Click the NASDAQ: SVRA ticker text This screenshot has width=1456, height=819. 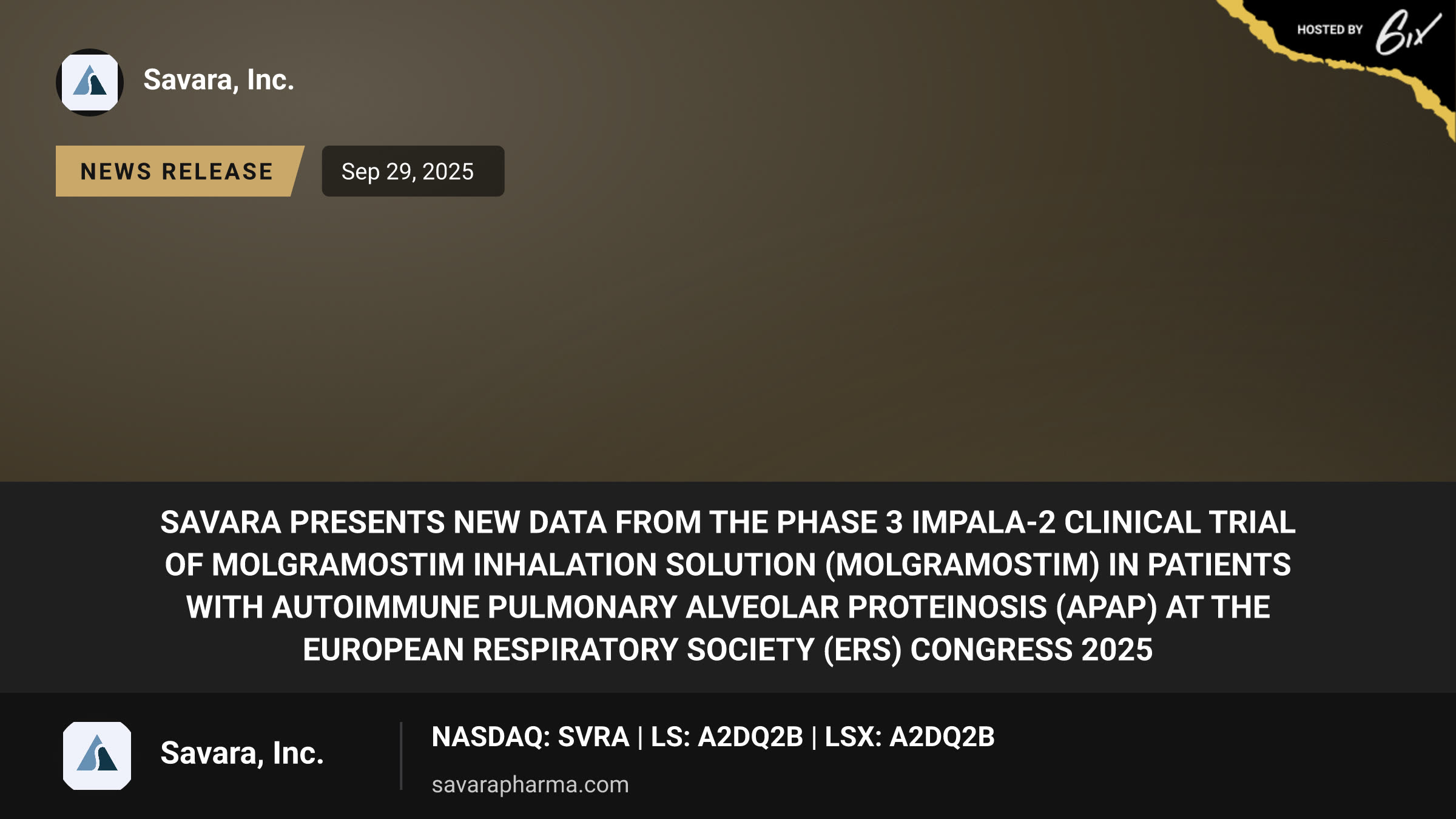[530, 736]
